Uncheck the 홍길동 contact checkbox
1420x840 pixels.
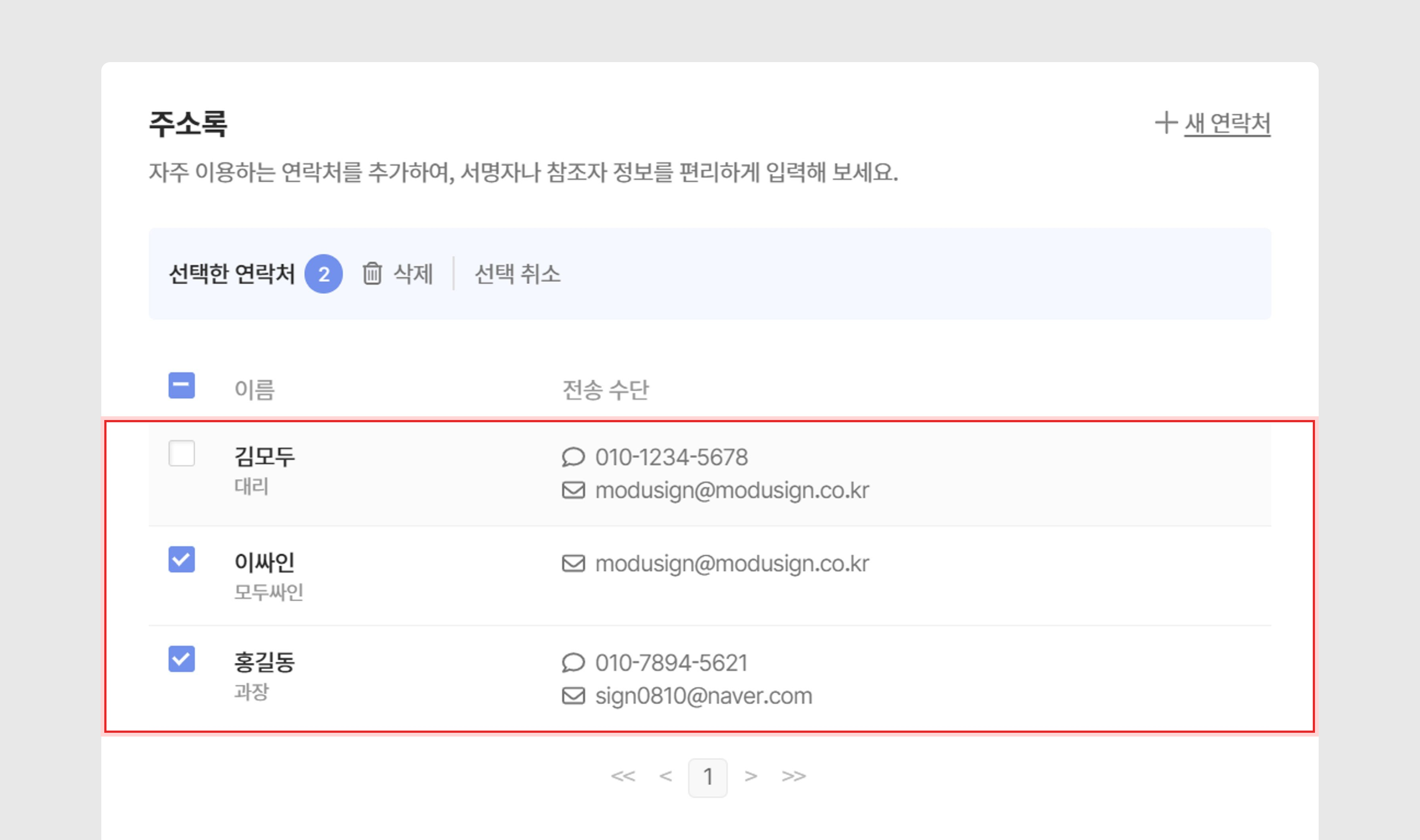tap(182, 659)
